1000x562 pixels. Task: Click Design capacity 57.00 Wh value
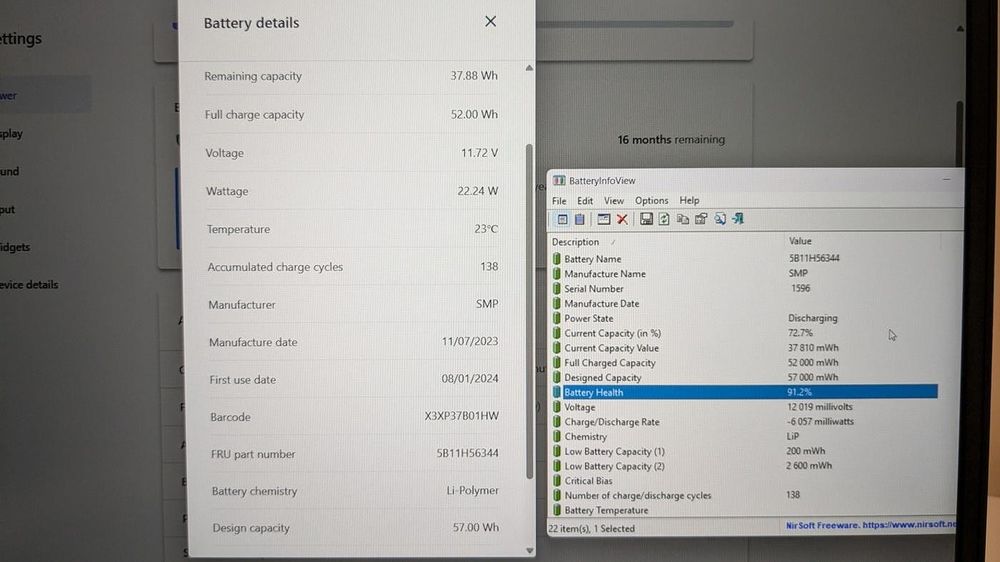(x=476, y=528)
